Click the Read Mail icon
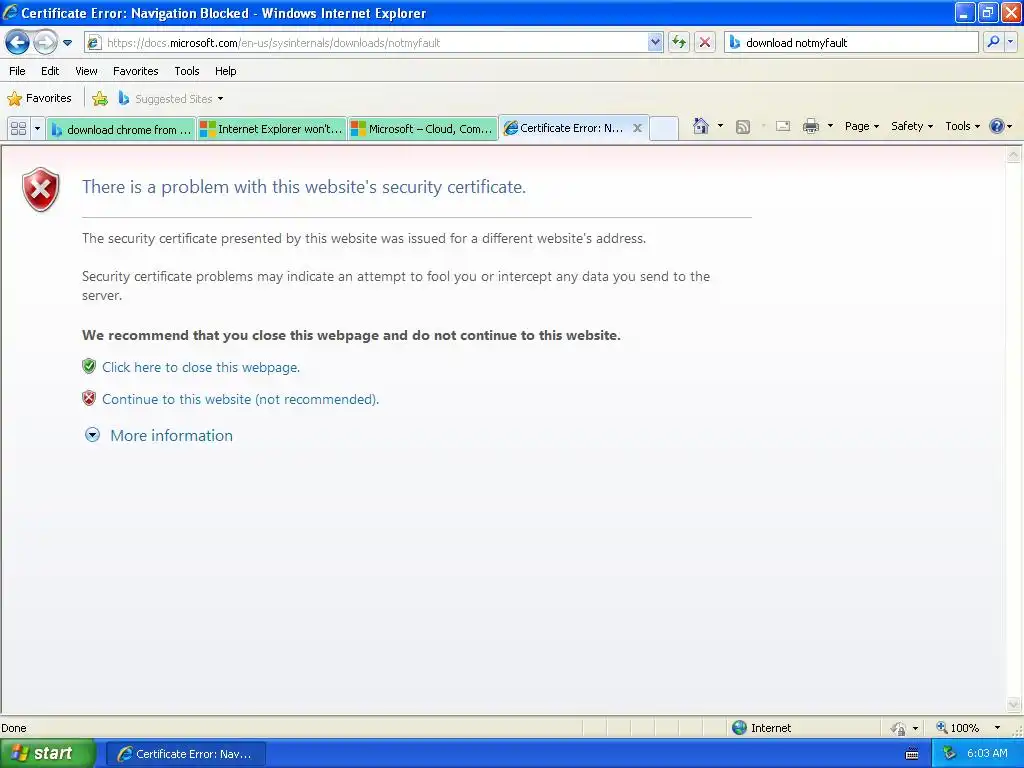This screenshot has width=1024, height=768. click(783, 126)
